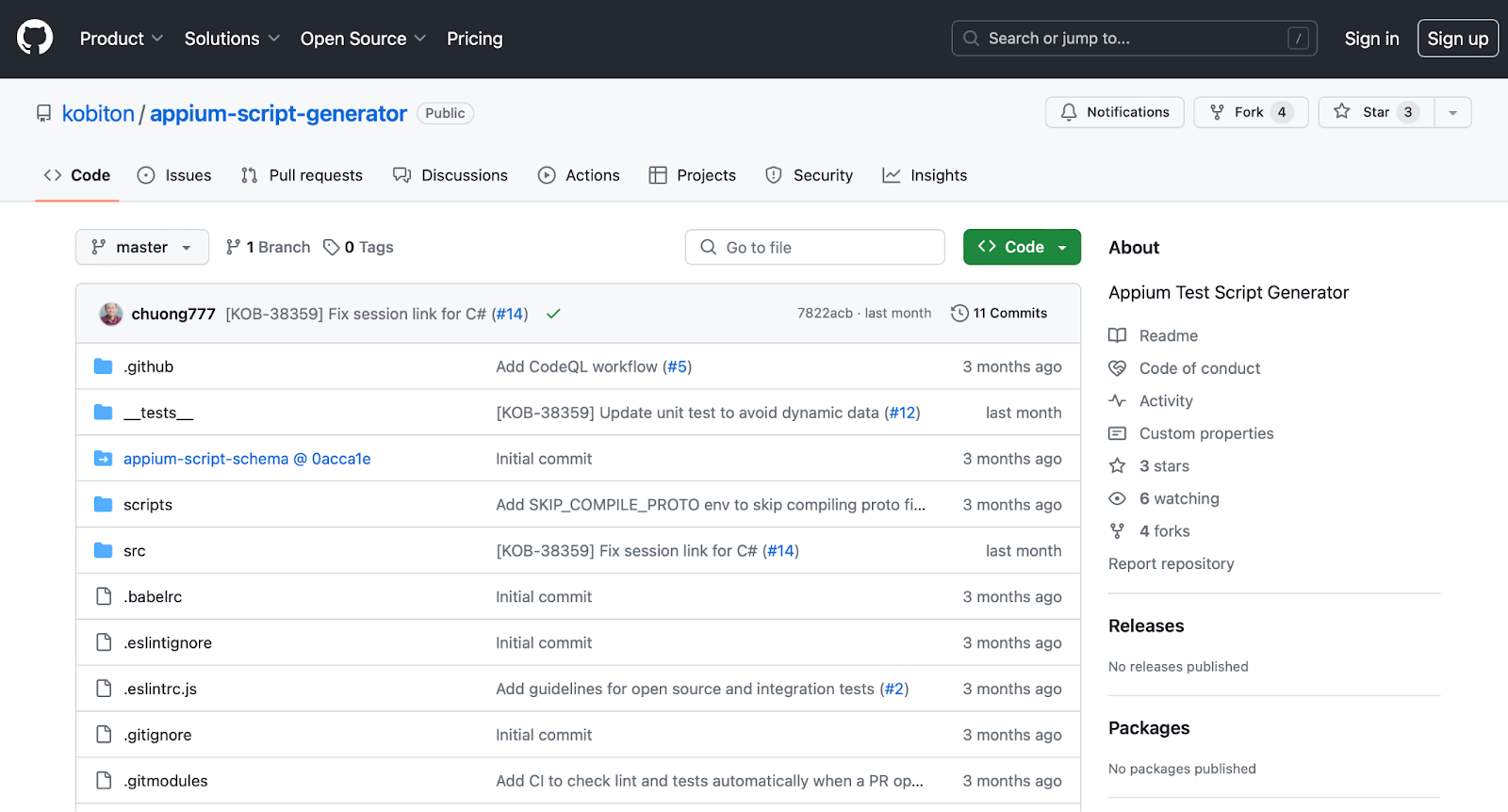
Task: Open the Releases heading link
Action: tap(1146, 625)
